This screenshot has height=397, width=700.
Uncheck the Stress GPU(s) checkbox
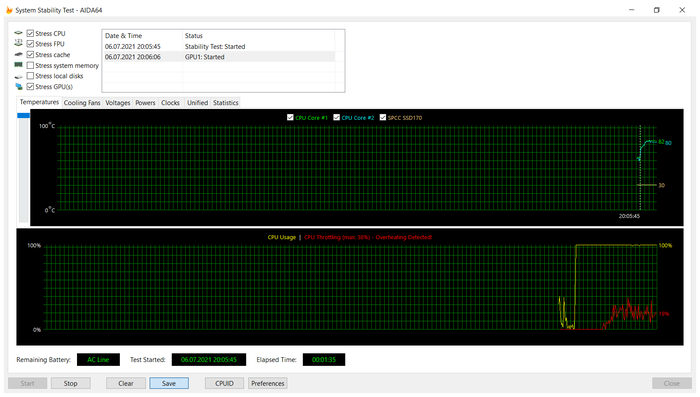click(30, 87)
